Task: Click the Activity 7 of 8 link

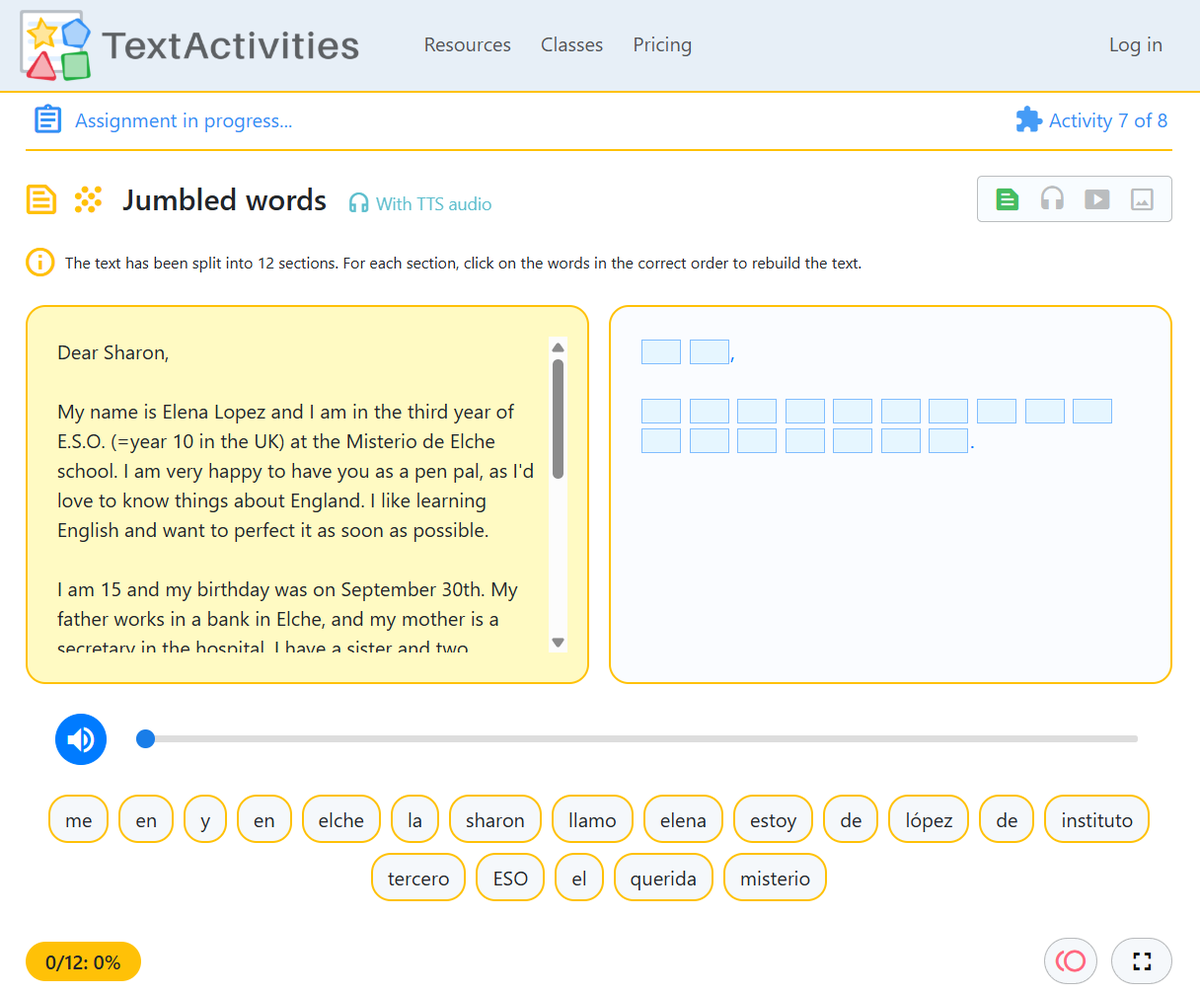Action: [1108, 121]
